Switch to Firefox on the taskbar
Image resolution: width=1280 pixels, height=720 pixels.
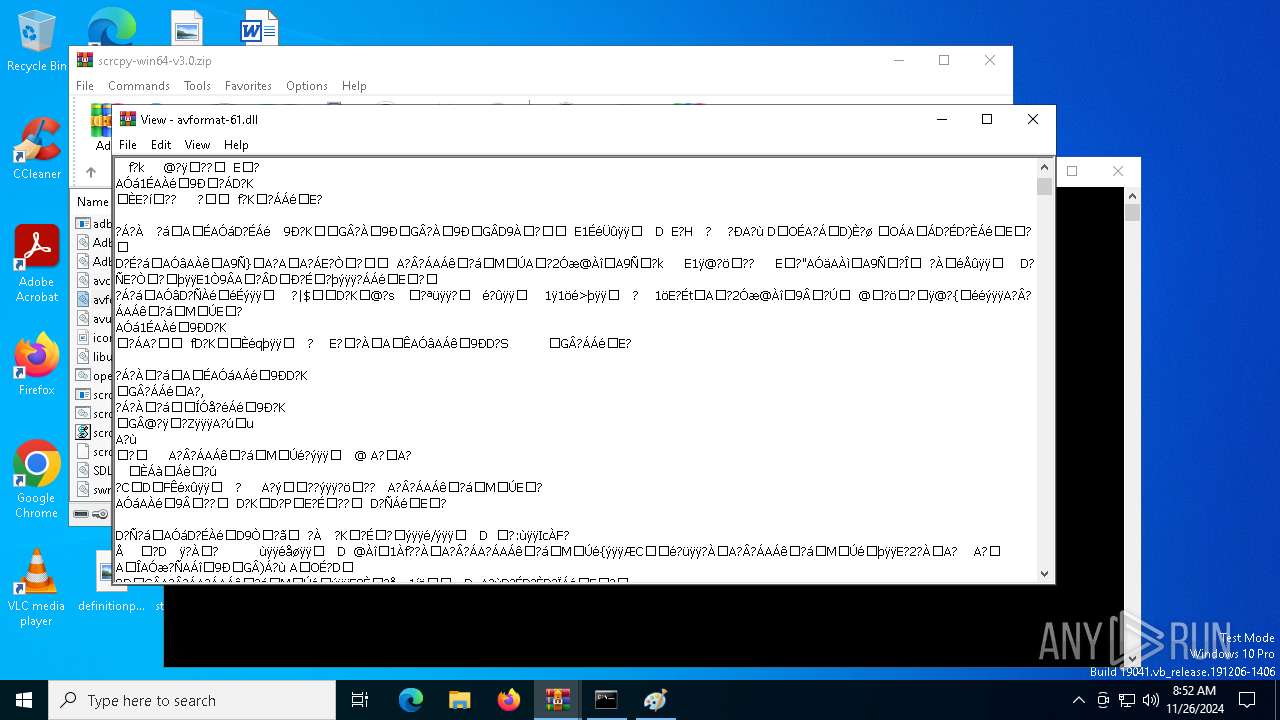(509, 700)
